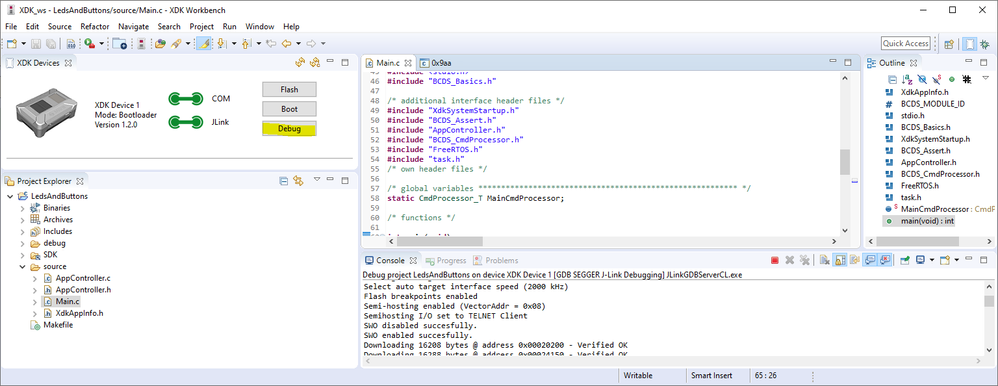This screenshot has height=386, width=998.
Task: Click the New file toolbar icon
Action: point(12,43)
